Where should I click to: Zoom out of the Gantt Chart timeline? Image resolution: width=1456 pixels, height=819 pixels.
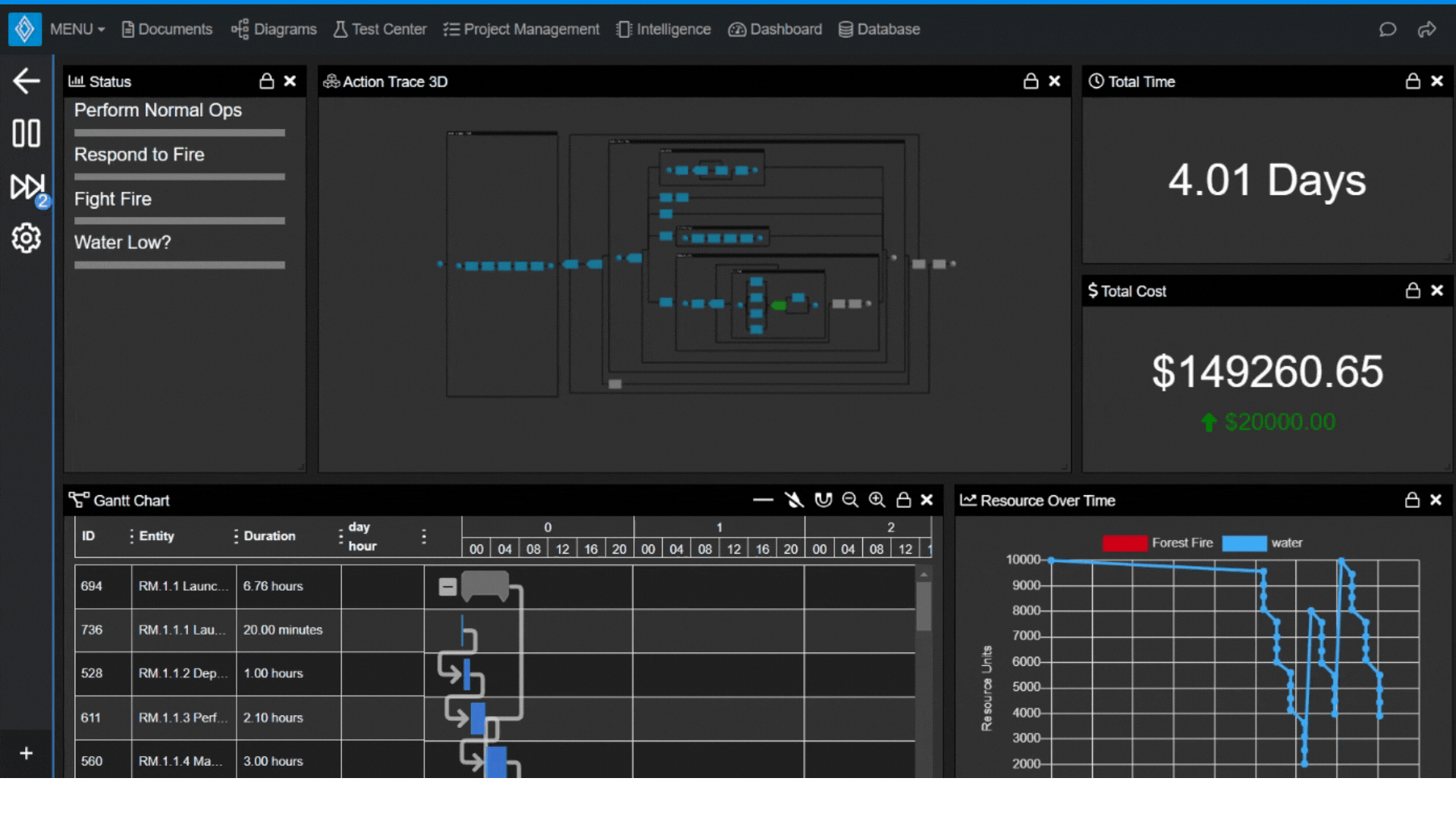coord(850,500)
